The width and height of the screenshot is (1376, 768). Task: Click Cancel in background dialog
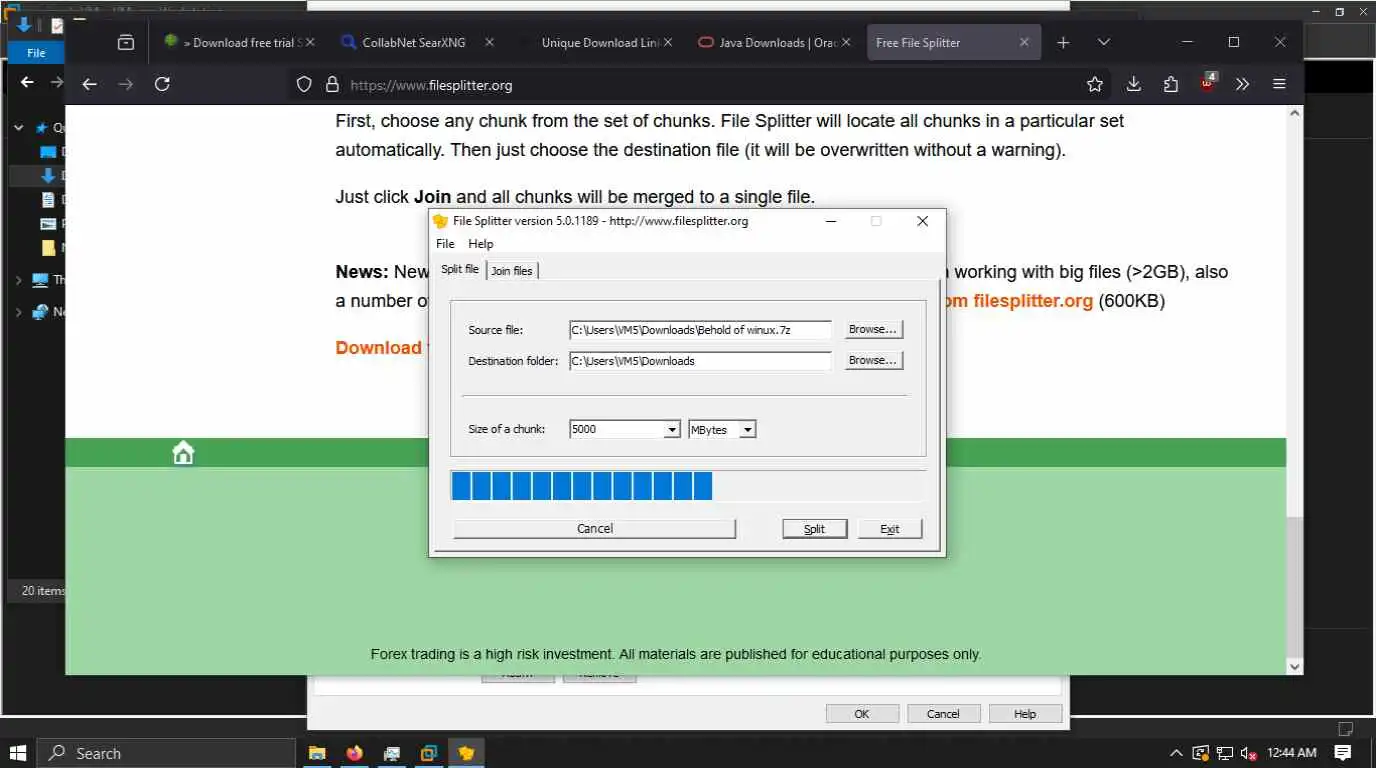943,714
